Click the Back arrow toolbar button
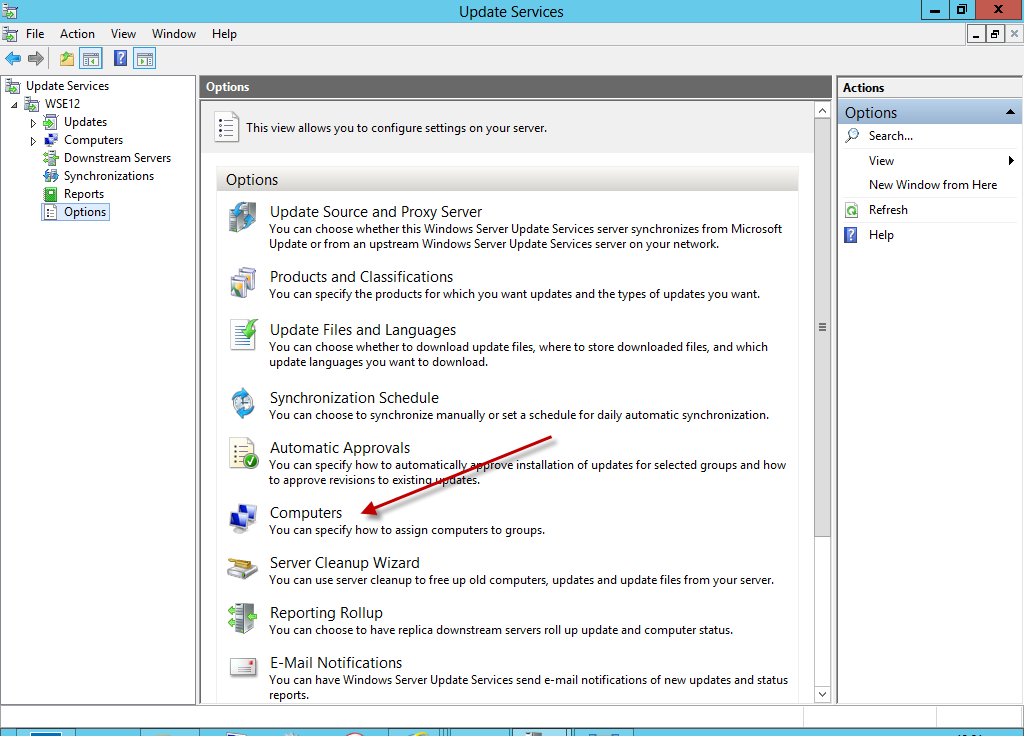Viewport: 1024px width, 736px height. (13, 59)
